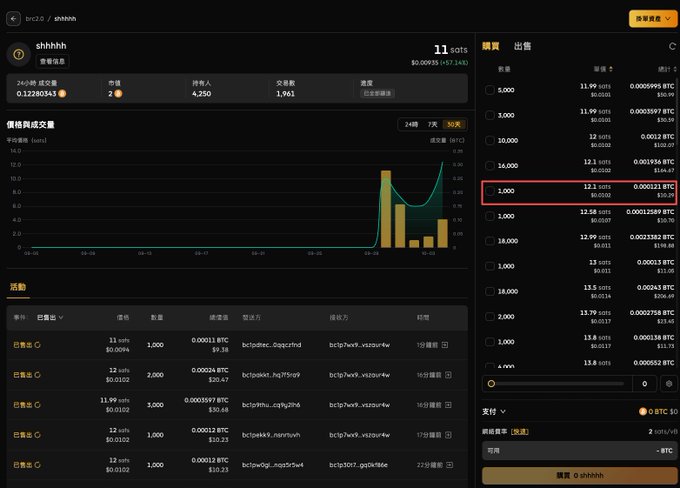Click total value 0.0003597 BTC in activity
Image resolution: width=680 pixels, height=488 pixels.
point(206,400)
